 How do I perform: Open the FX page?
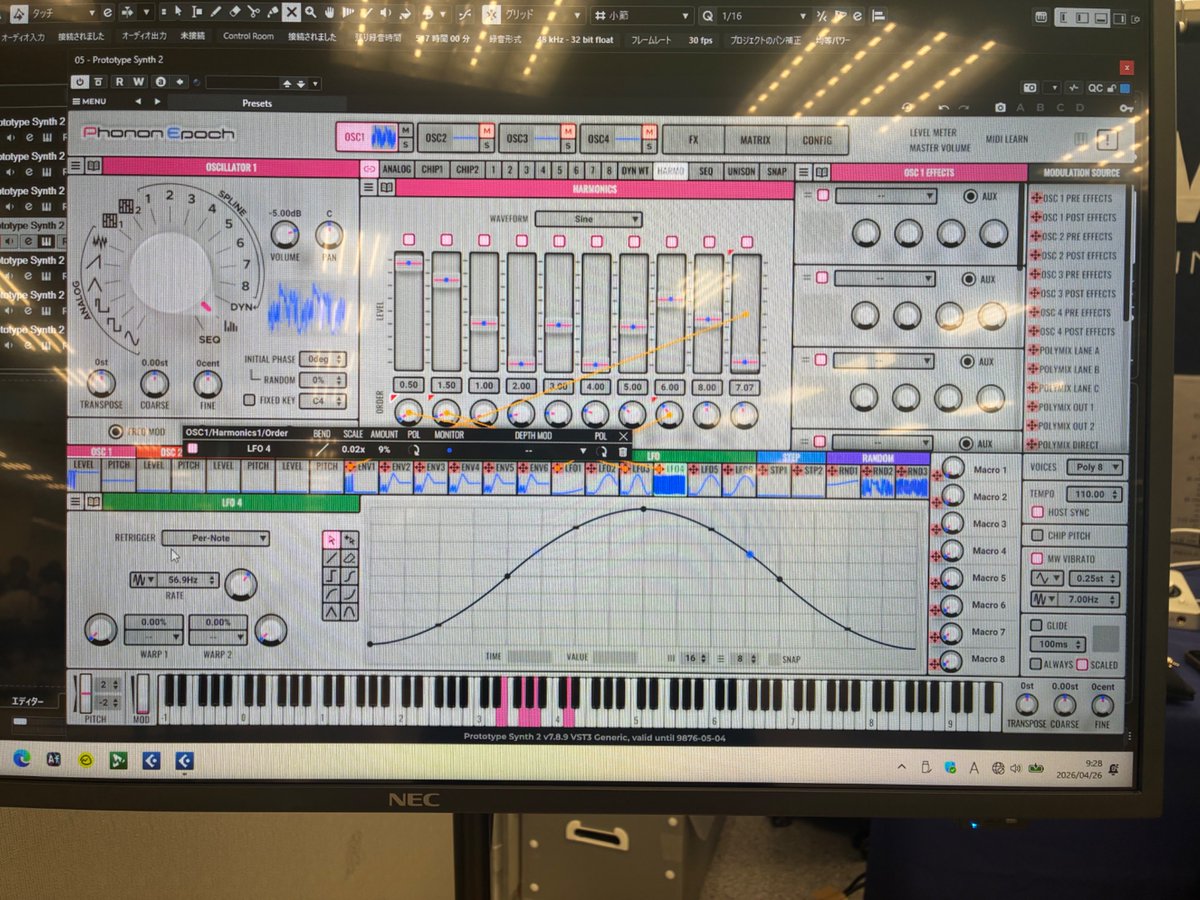pyautogui.click(x=694, y=140)
